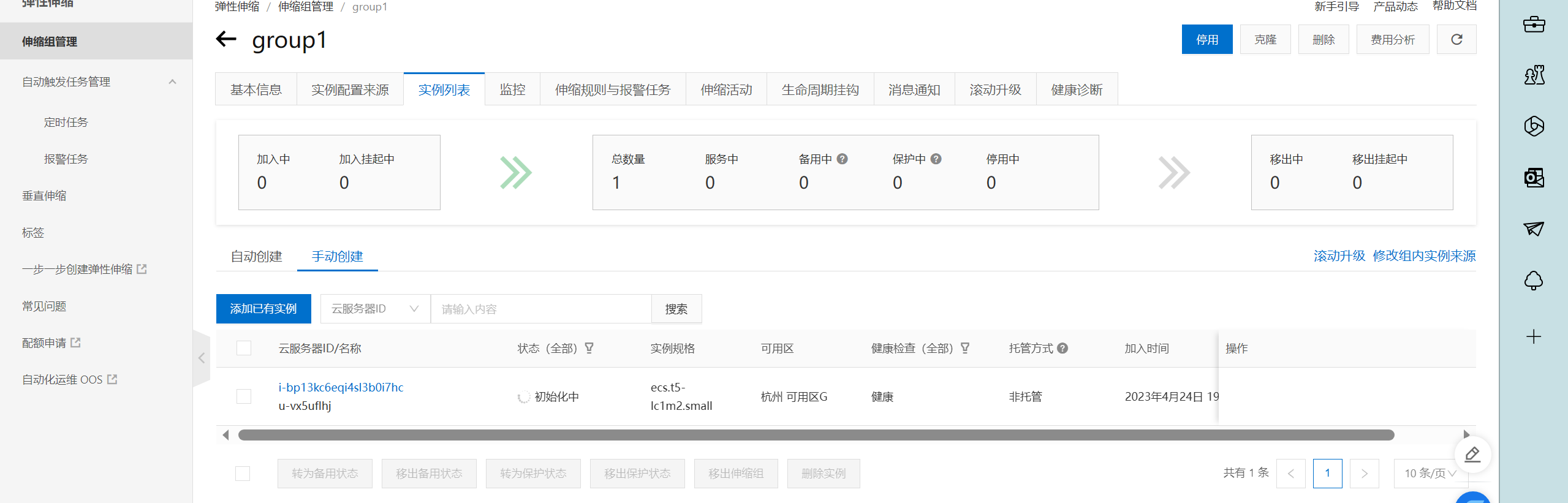Refresh the group page with reload icon
The width and height of the screenshot is (1568, 503).
[1456, 39]
